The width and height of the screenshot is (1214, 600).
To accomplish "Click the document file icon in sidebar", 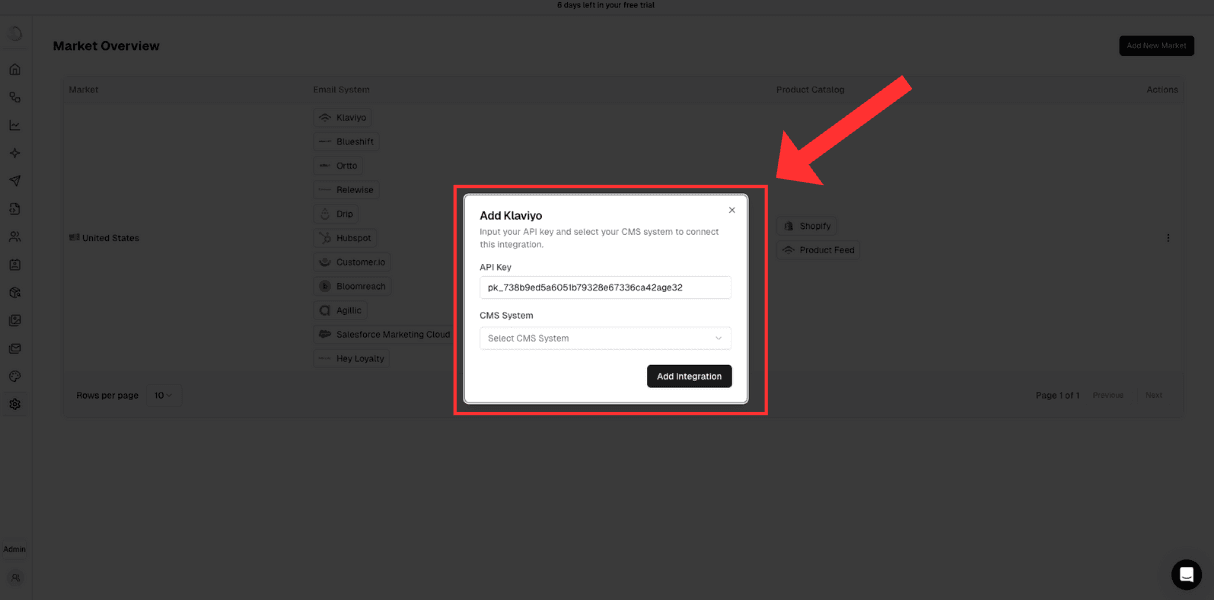I will 15,209.
